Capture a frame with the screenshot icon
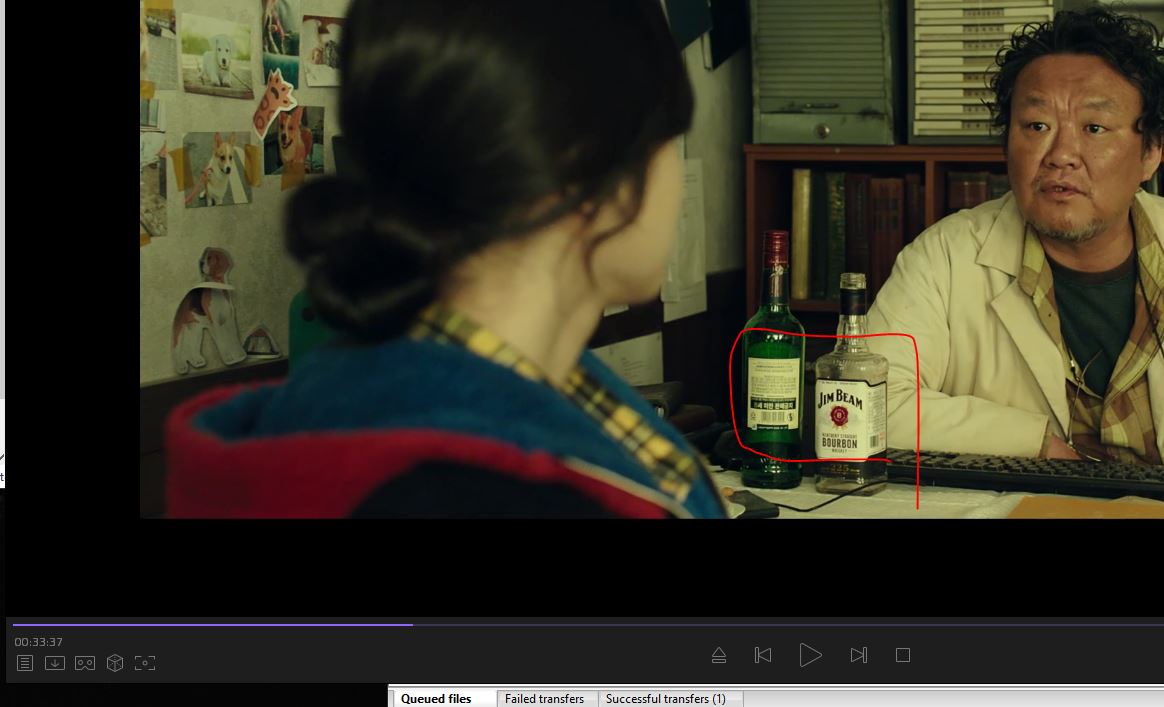Image resolution: width=1164 pixels, height=707 pixels. tap(145, 663)
